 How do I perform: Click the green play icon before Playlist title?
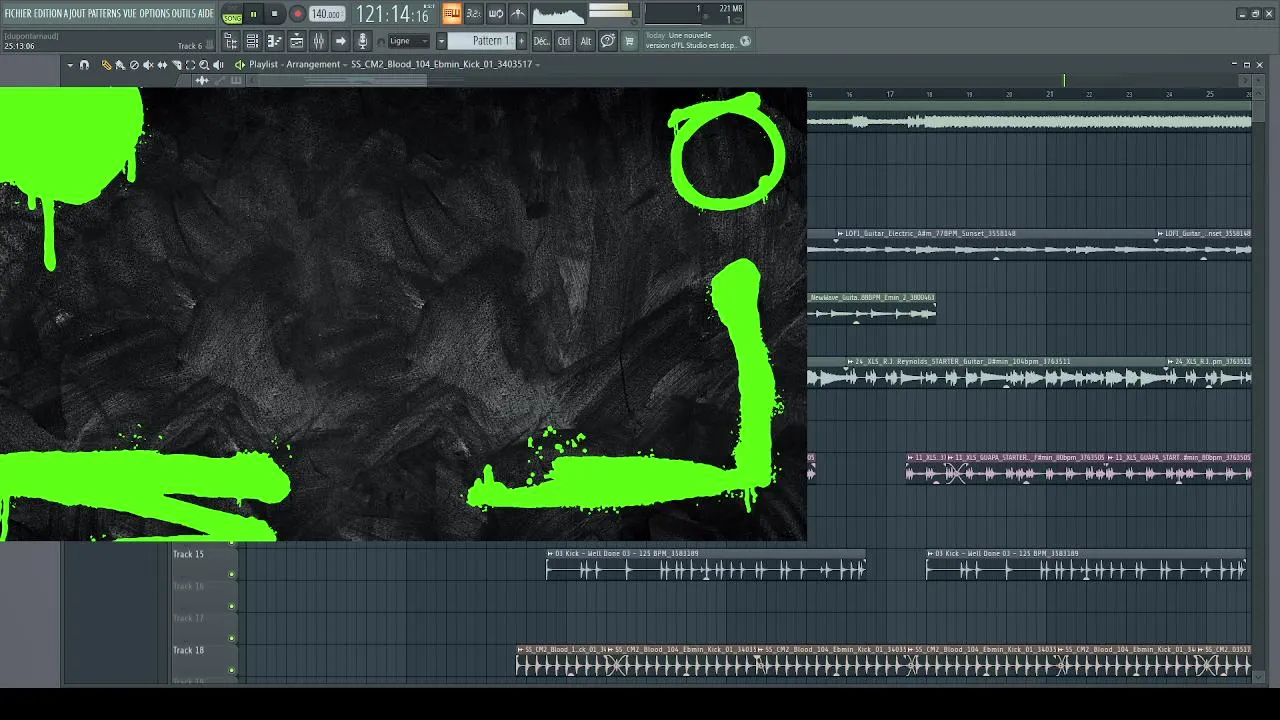[x=239, y=65]
